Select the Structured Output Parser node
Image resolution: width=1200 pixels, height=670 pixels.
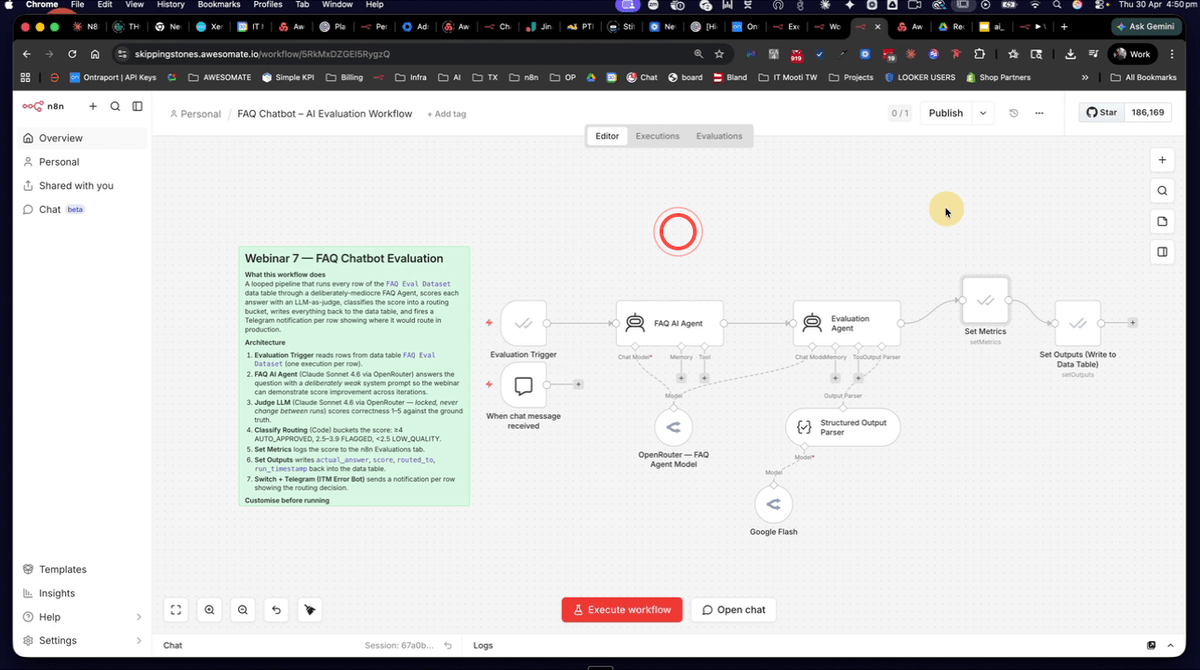pos(843,427)
